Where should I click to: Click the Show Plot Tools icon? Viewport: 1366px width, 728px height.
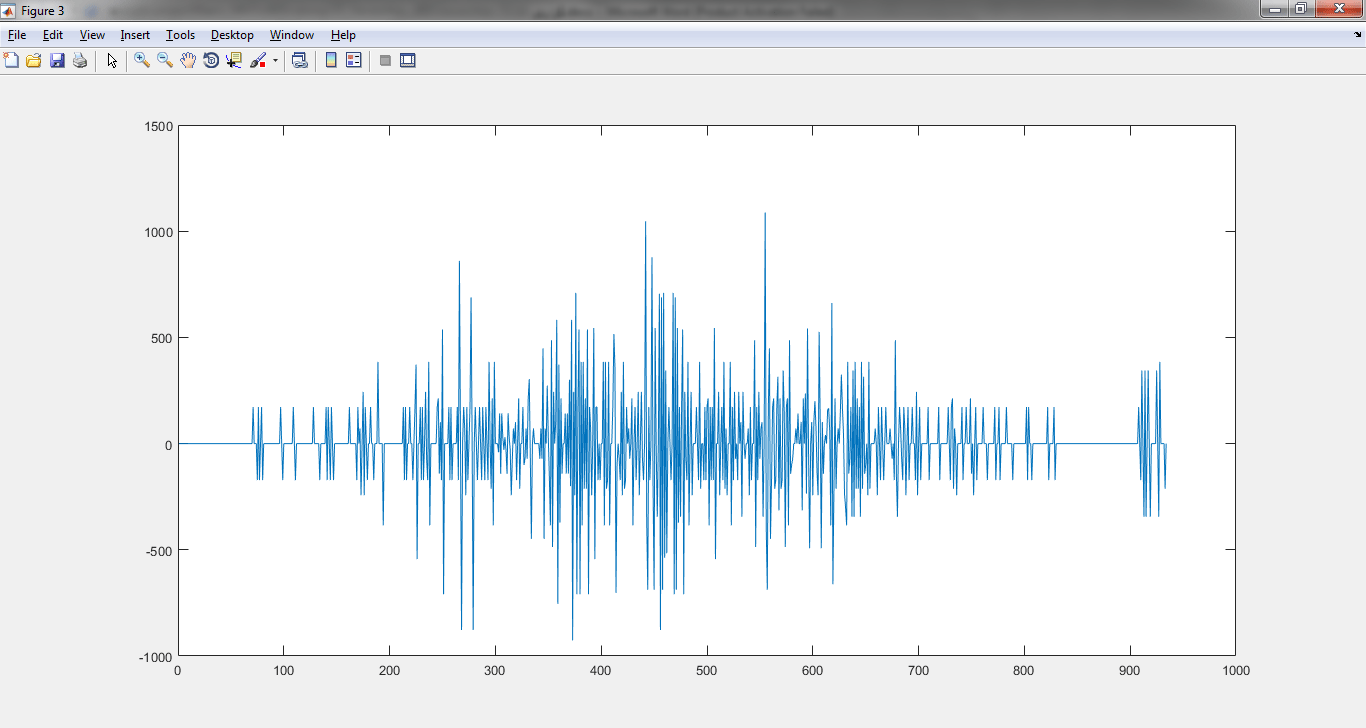pyautogui.click(x=407, y=60)
